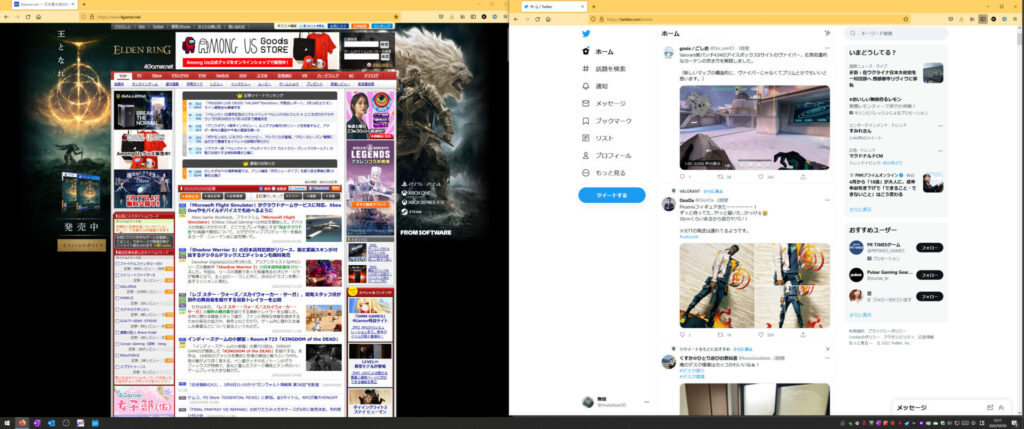This screenshot has height=429, width=1024.
Task: Follow PR TIMESゲーム
Action: click(929, 247)
